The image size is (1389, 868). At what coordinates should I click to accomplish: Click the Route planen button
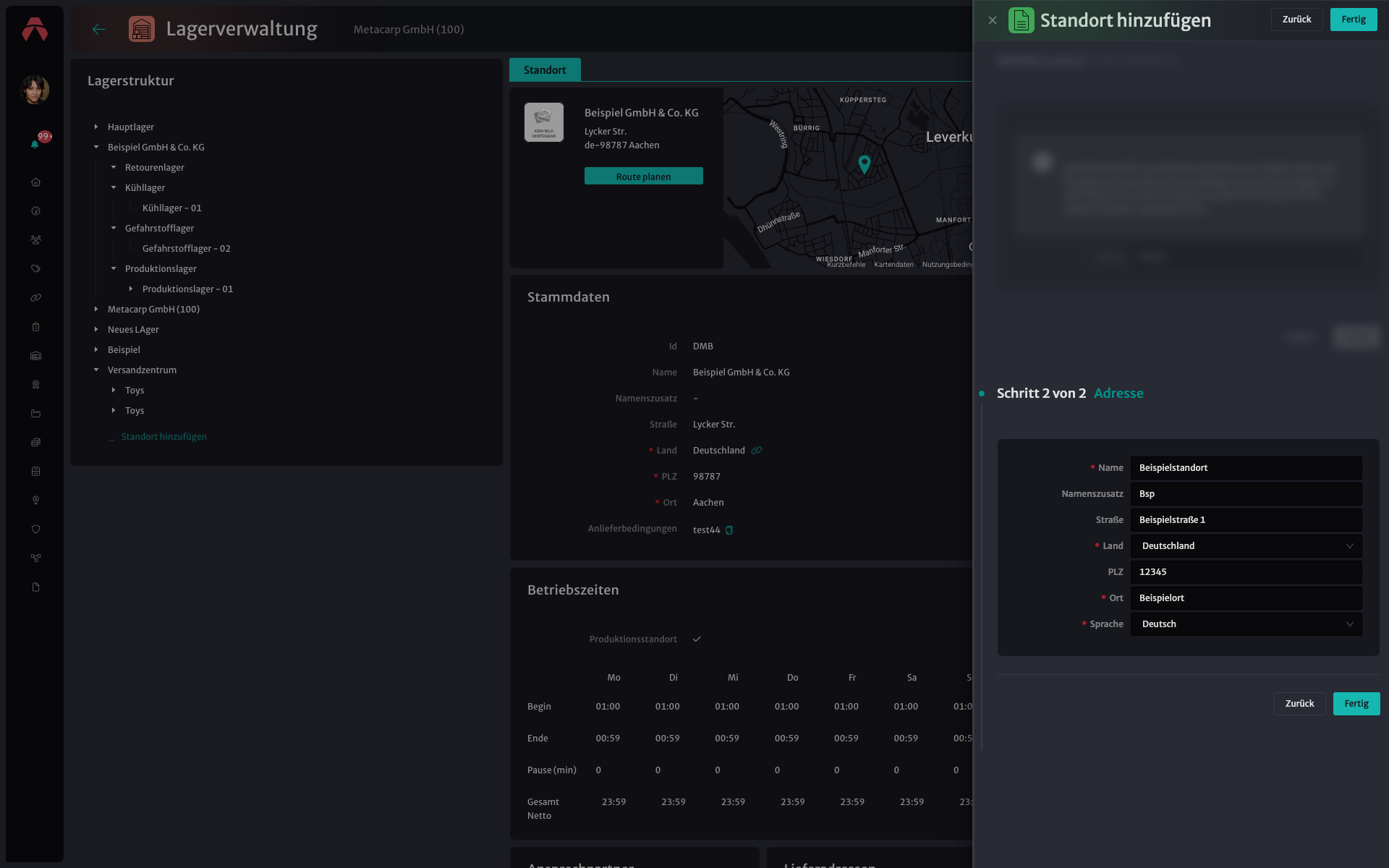643,176
